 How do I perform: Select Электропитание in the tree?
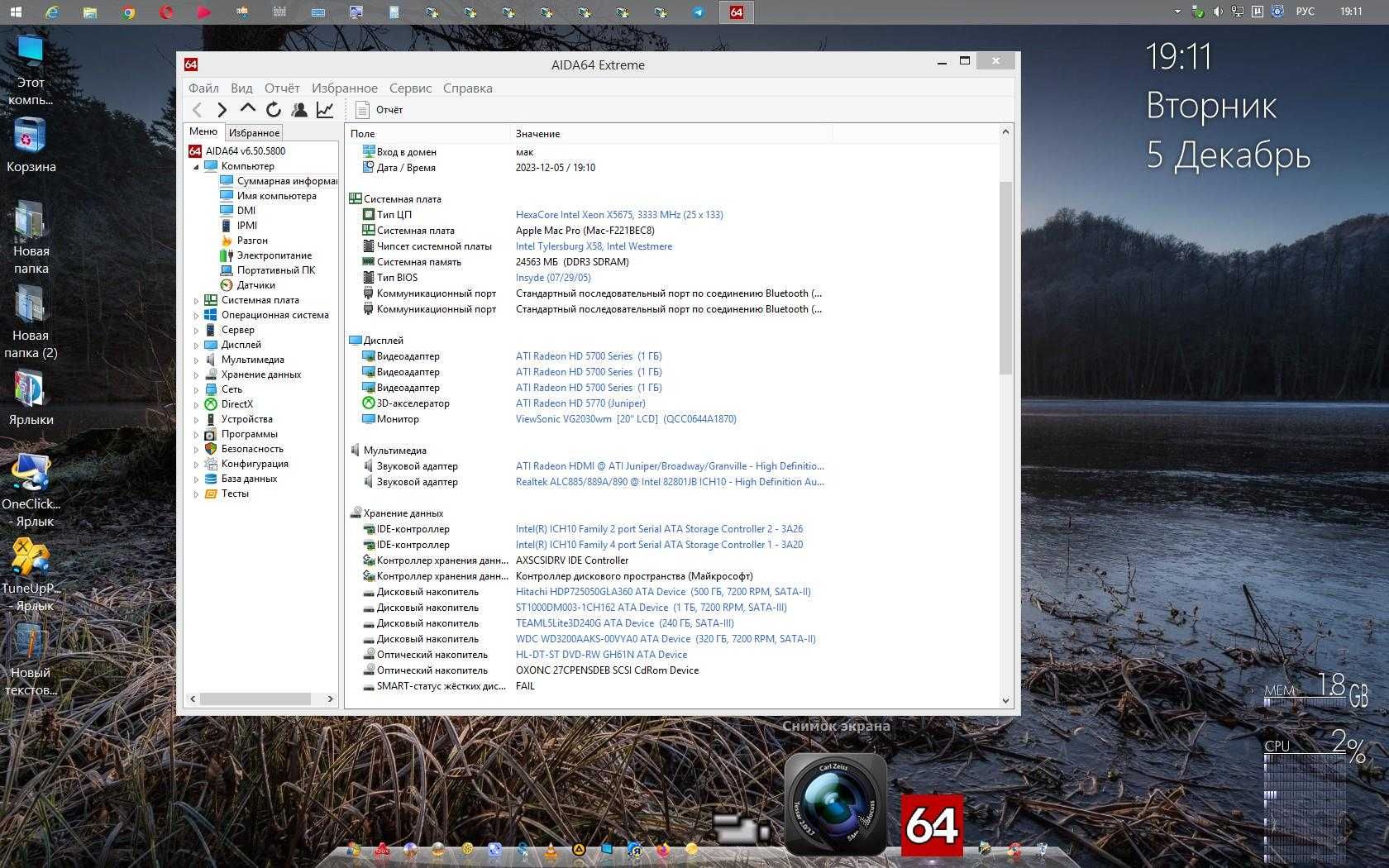274,255
